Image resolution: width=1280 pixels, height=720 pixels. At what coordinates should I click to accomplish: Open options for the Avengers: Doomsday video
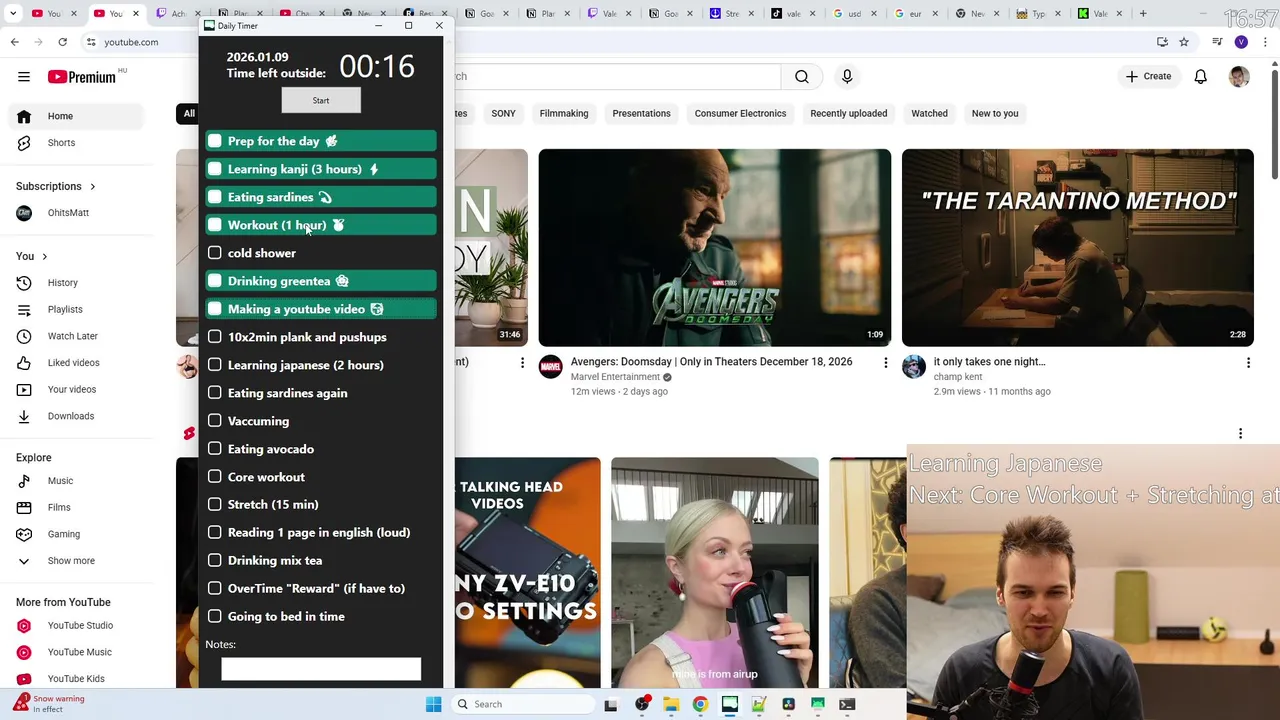885,363
